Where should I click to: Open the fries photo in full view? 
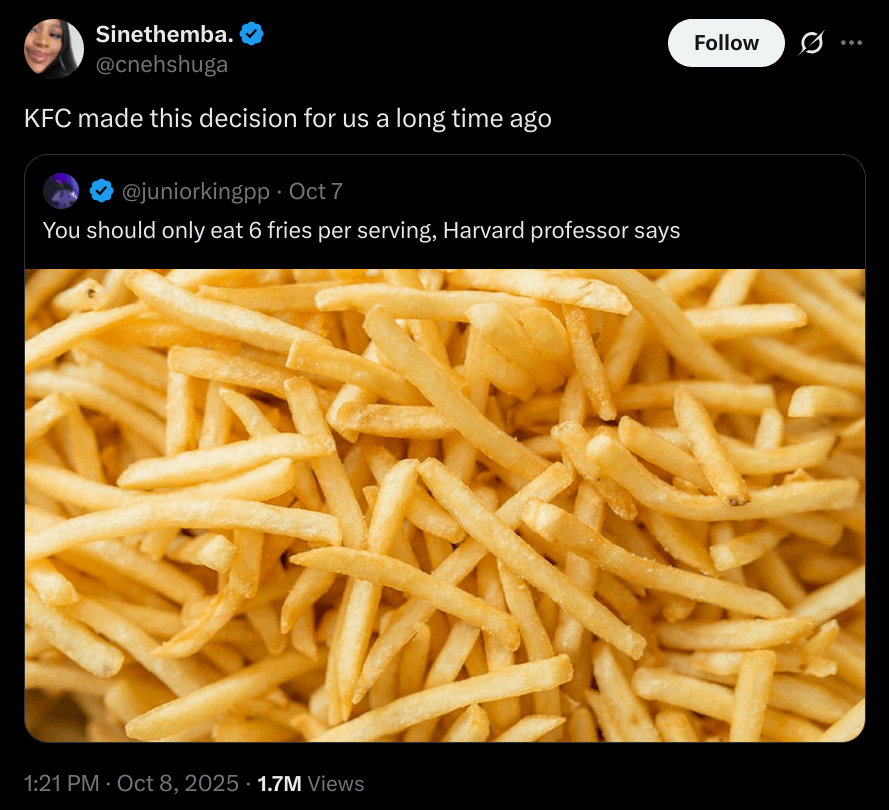click(x=445, y=505)
